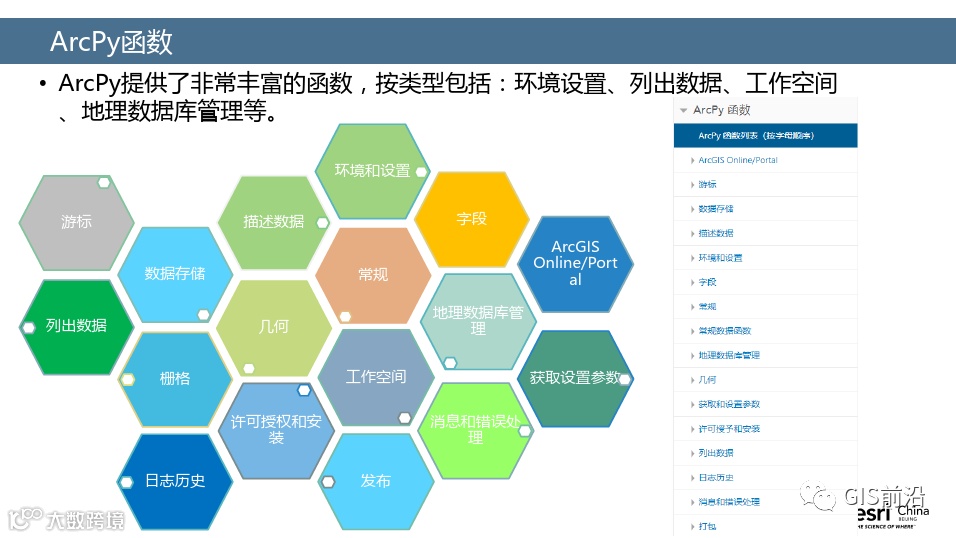Select the light blue 发布 hexagon
Viewport: 956px width, 538px height.
click(x=376, y=481)
